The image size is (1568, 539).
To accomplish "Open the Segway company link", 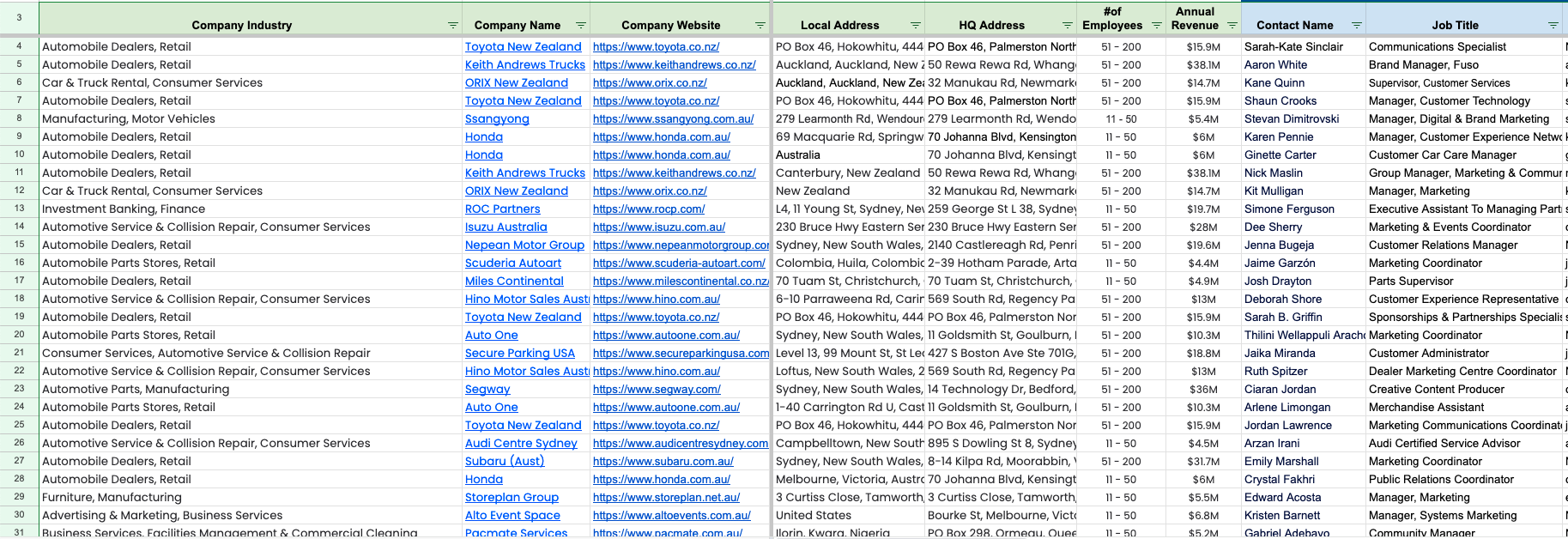I will 487,390.
